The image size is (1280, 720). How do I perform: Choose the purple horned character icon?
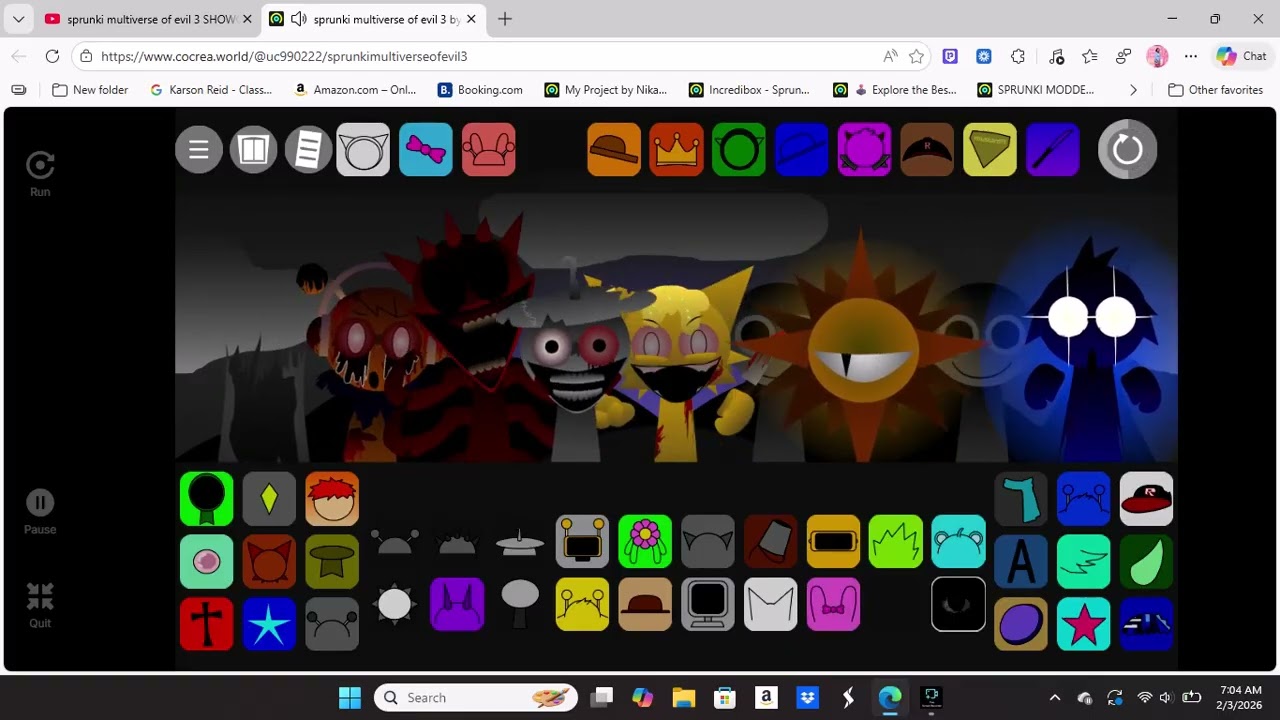click(457, 604)
